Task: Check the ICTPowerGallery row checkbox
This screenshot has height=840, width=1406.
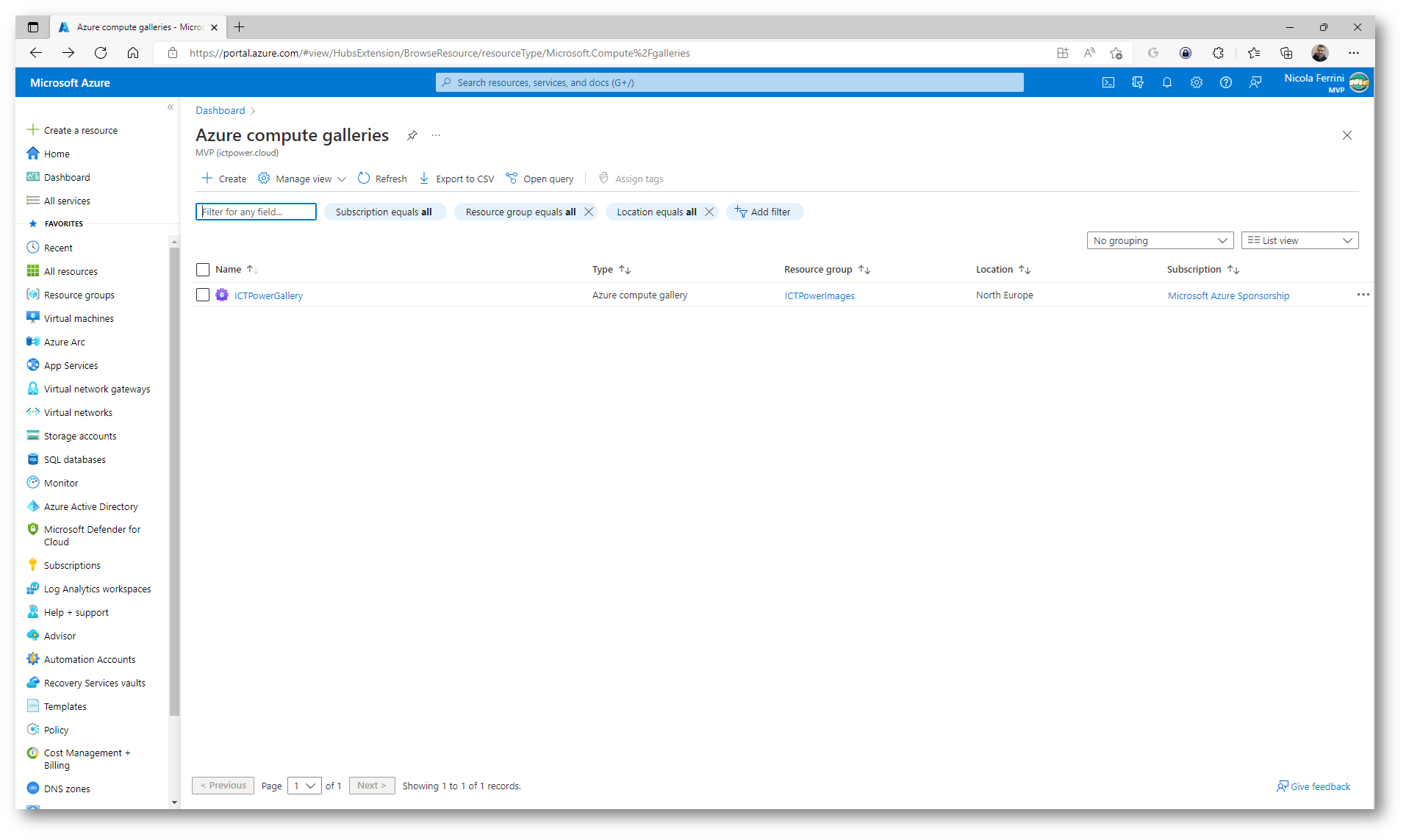Action: (203, 295)
